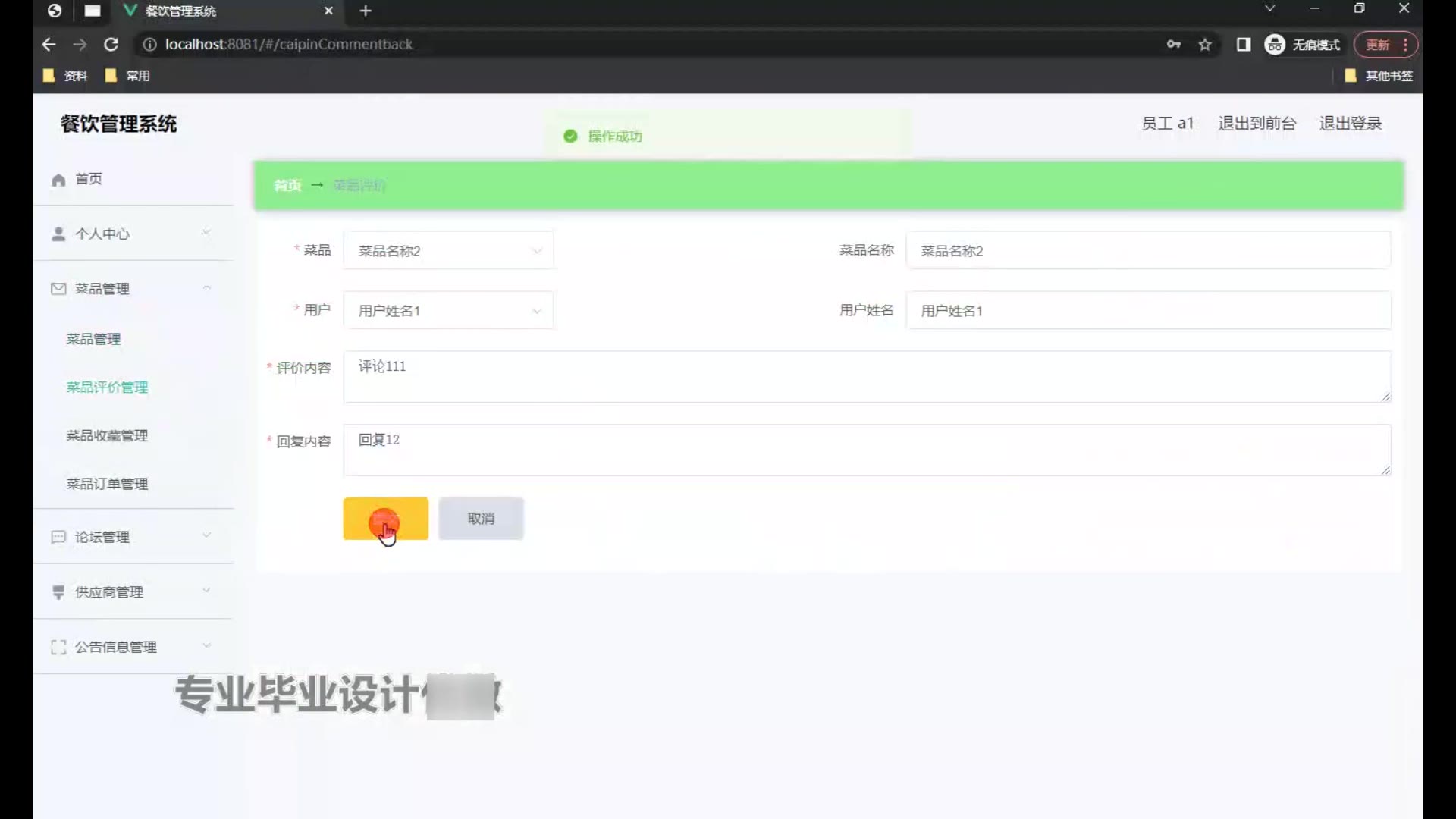Expand the 论坛管理 menu chevron

(x=206, y=535)
